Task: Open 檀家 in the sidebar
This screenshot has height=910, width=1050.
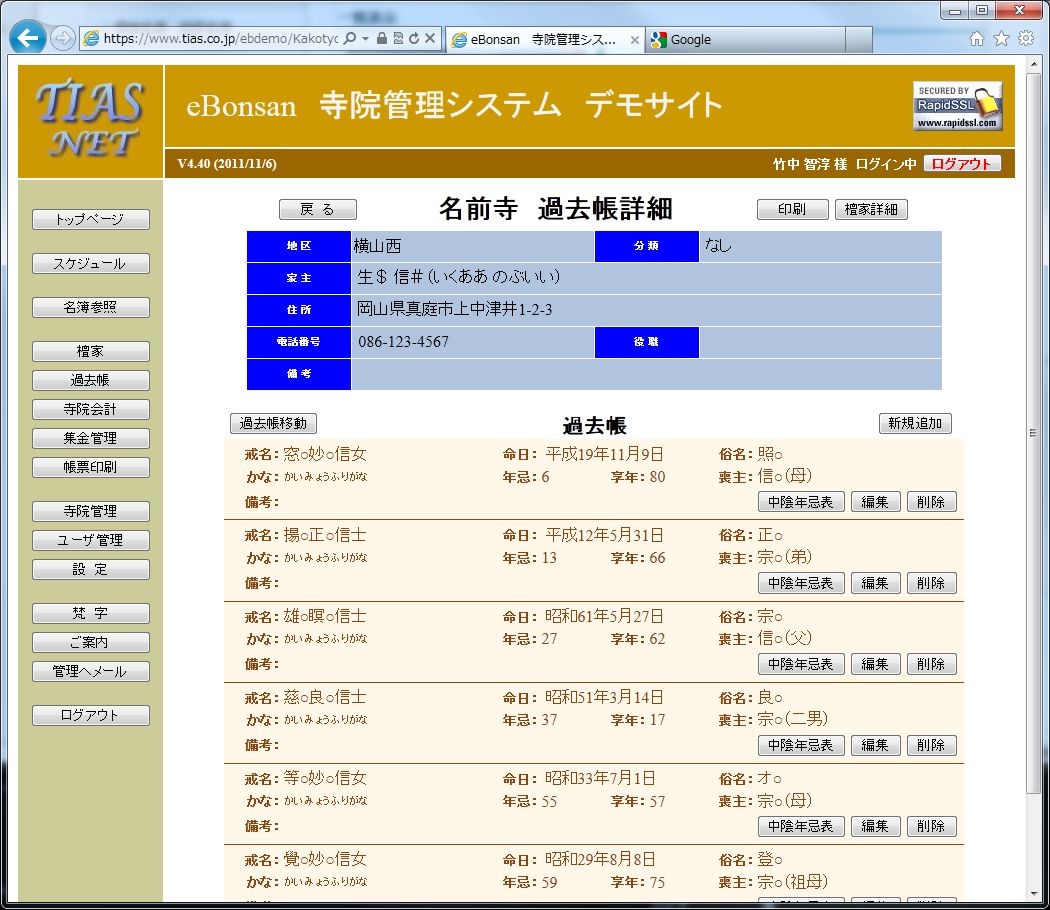Action: 90,352
